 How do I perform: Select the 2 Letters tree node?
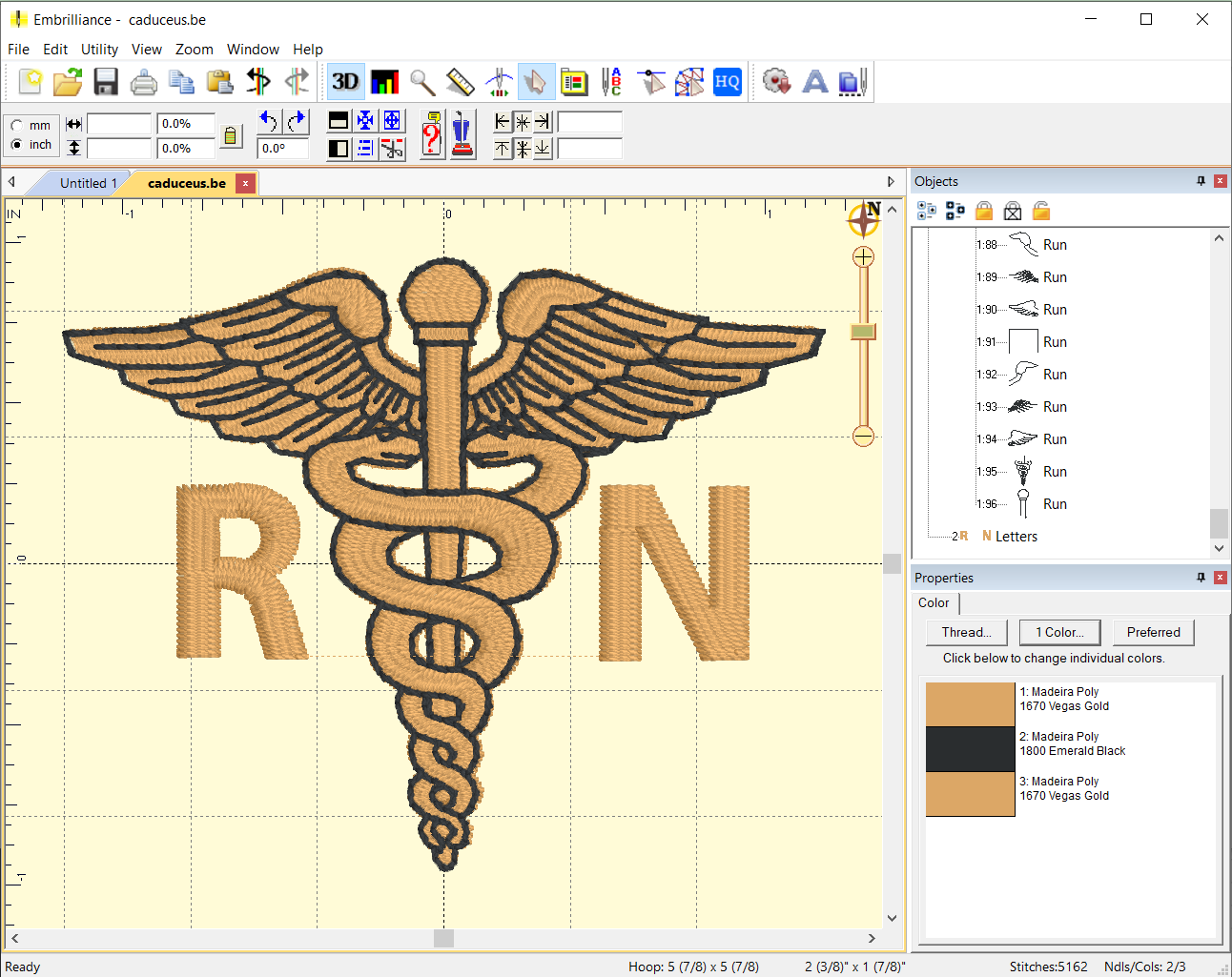pos(1016,537)
